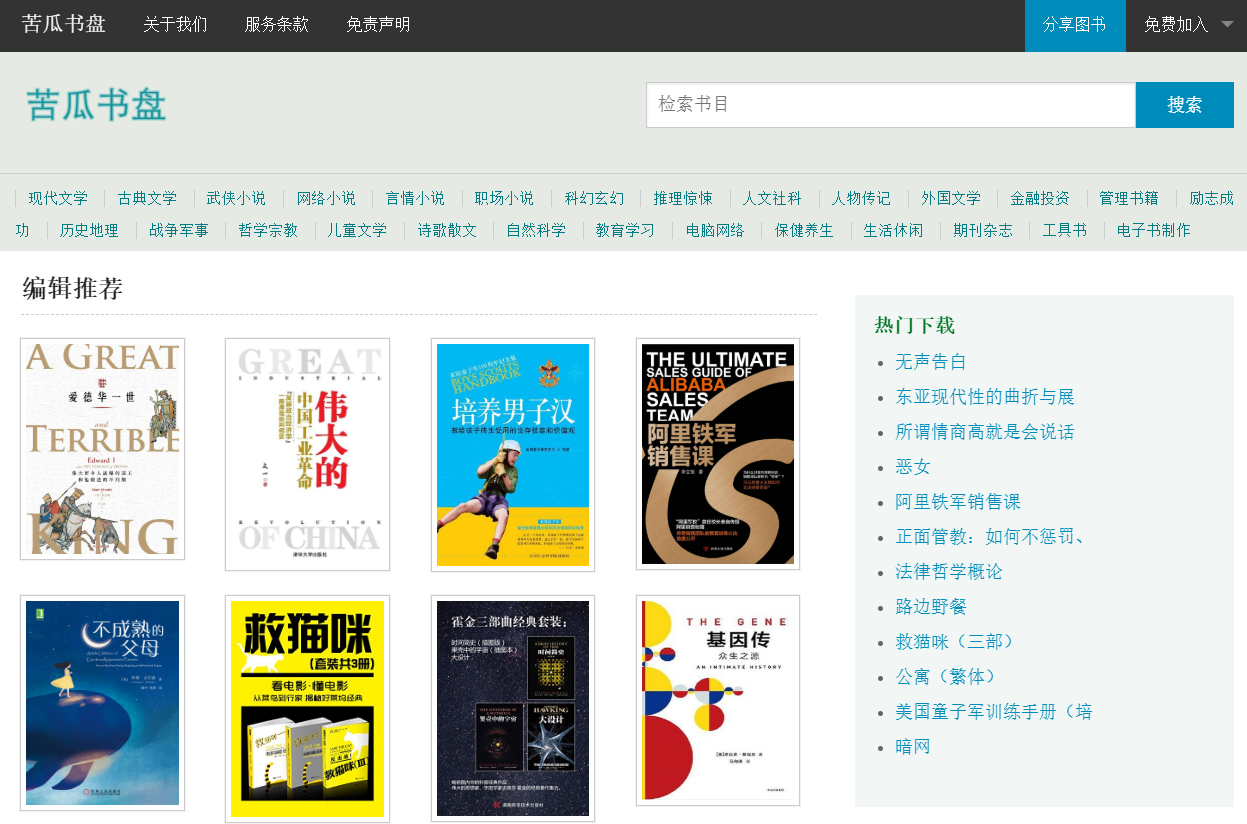Browse the 历史地理 category

[89, 230]
